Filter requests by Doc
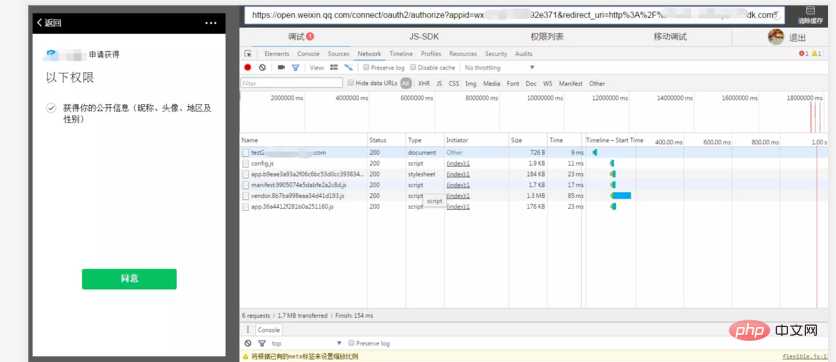Screen dimensions: 836x362 coord(531,84)
